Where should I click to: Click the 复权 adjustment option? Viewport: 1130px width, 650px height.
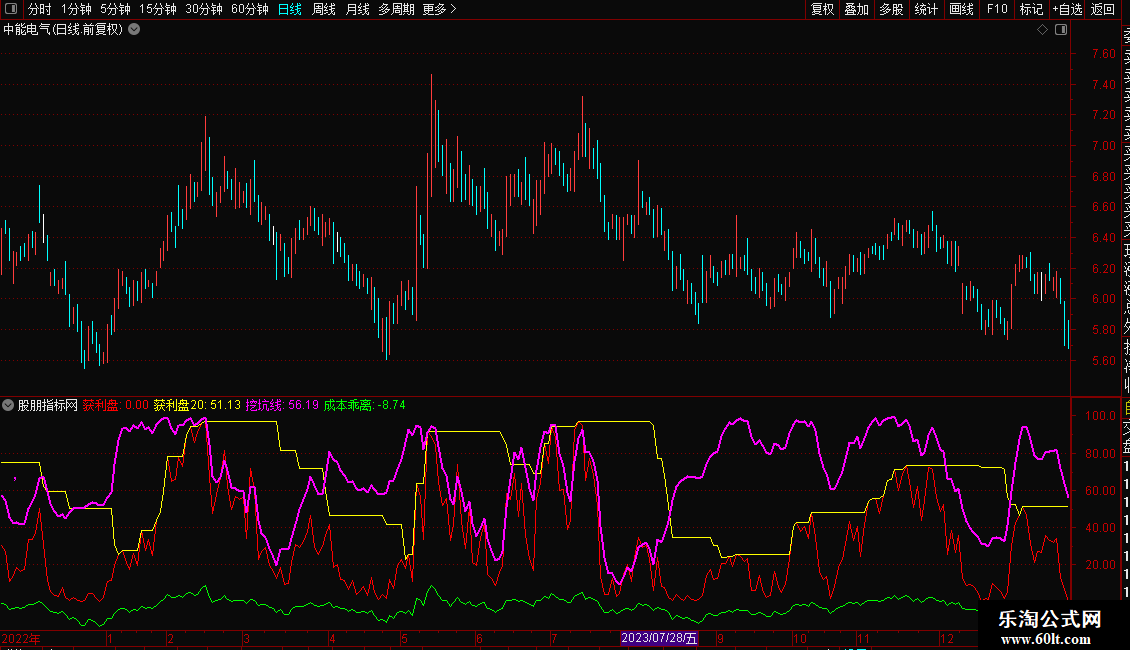pyautogui.click(x=822, y=9)
